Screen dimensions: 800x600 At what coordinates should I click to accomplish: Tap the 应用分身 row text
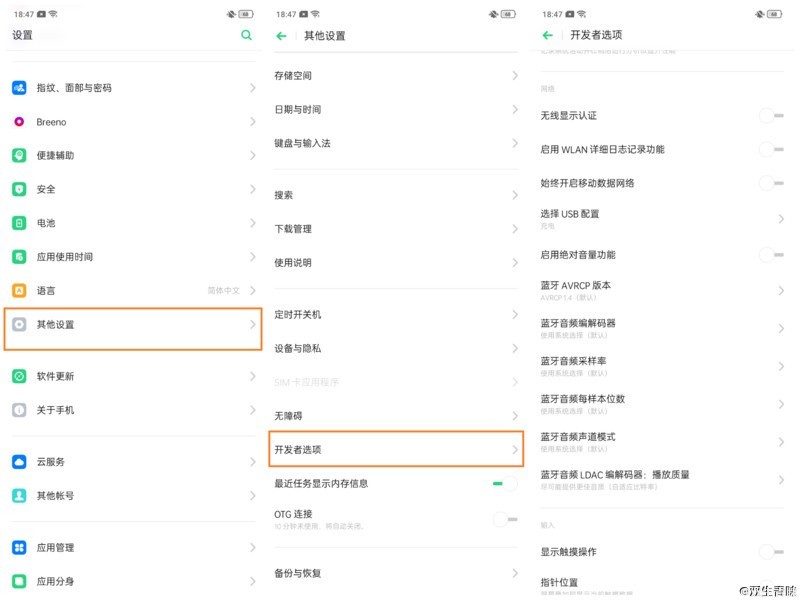pos(55,581)
